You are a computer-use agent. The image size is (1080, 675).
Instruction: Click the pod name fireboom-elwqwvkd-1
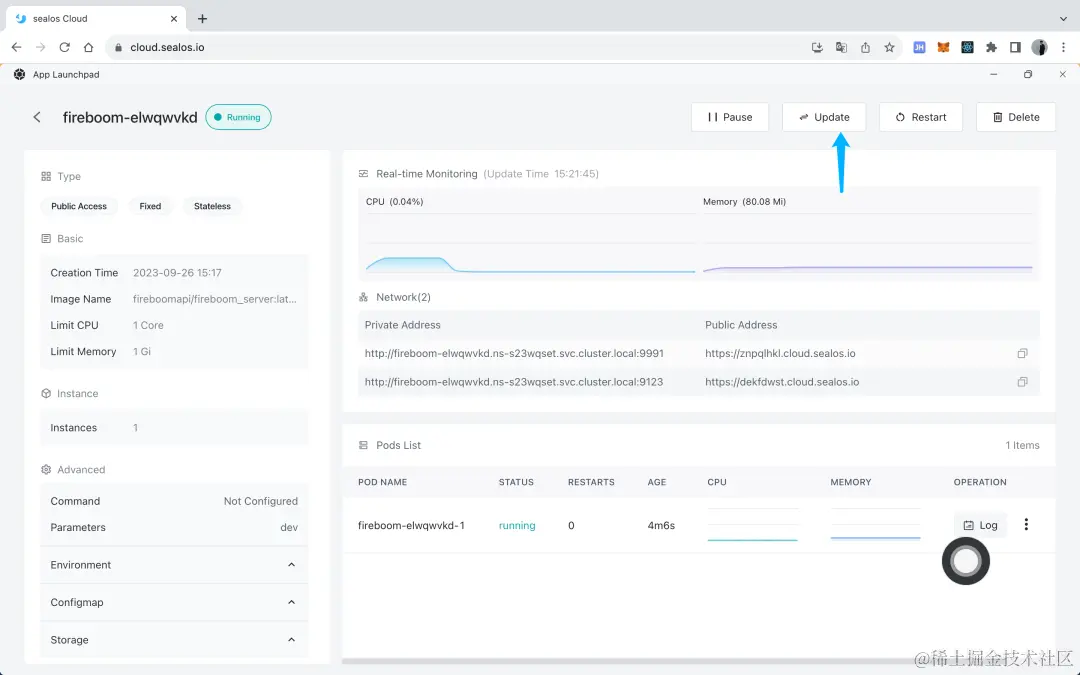tap(411, 526)
